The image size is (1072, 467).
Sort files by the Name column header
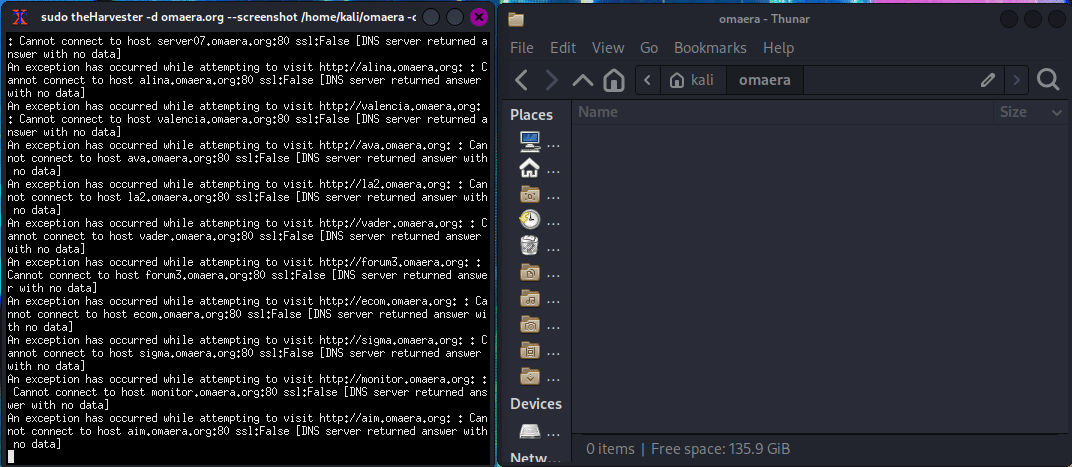[x=780, y=113]
